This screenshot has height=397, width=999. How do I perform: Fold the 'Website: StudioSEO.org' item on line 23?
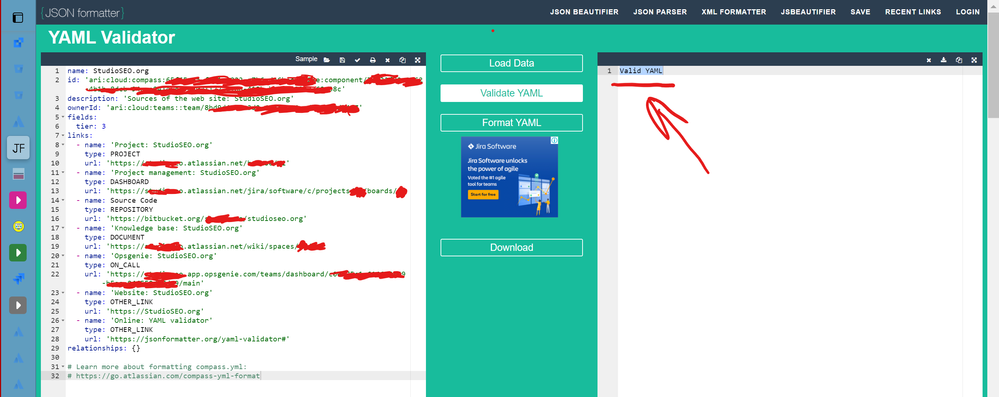[62, 292]
